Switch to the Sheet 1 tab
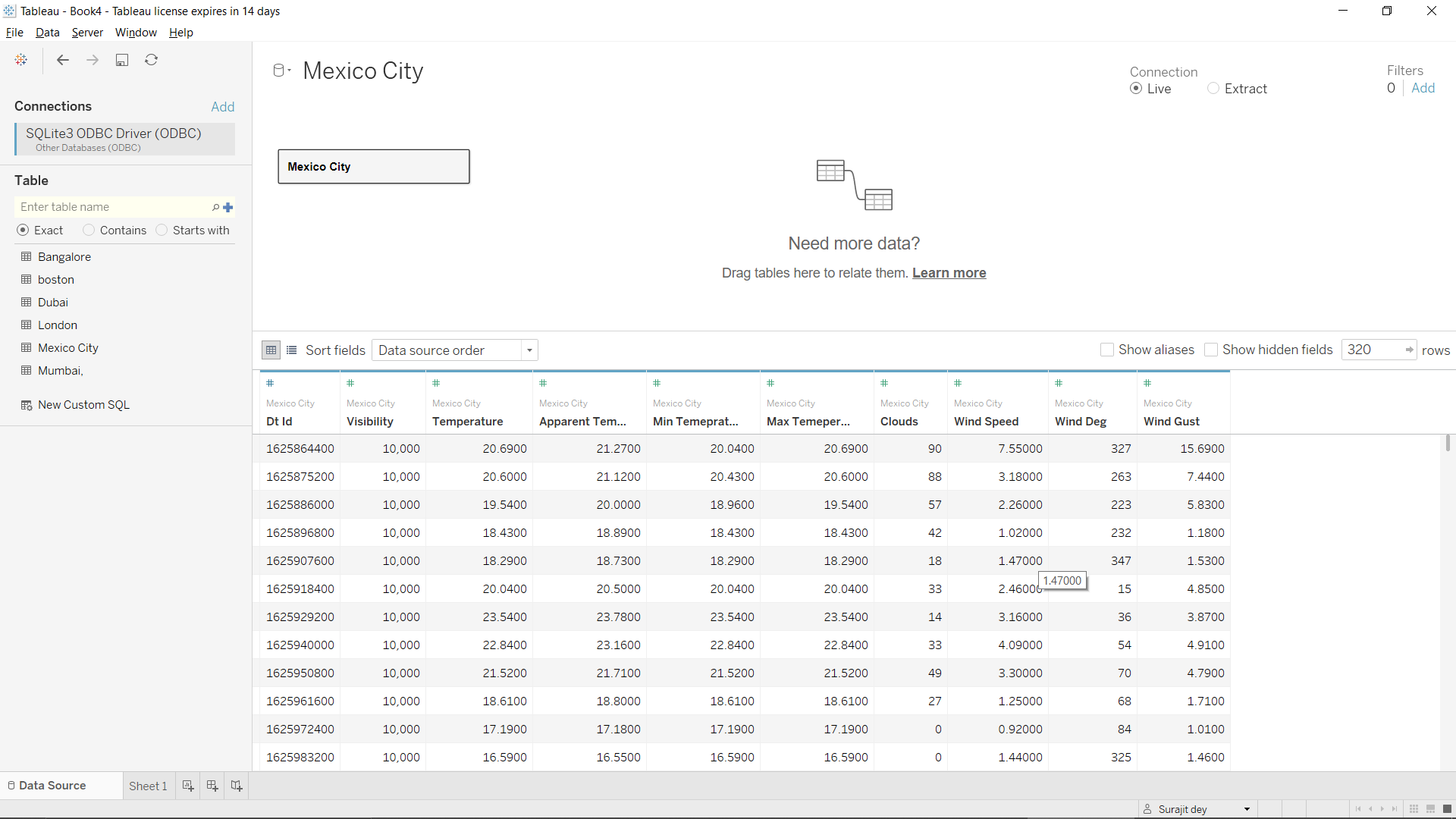Viewport: 1456px width, 819px height. coord(148,786)
